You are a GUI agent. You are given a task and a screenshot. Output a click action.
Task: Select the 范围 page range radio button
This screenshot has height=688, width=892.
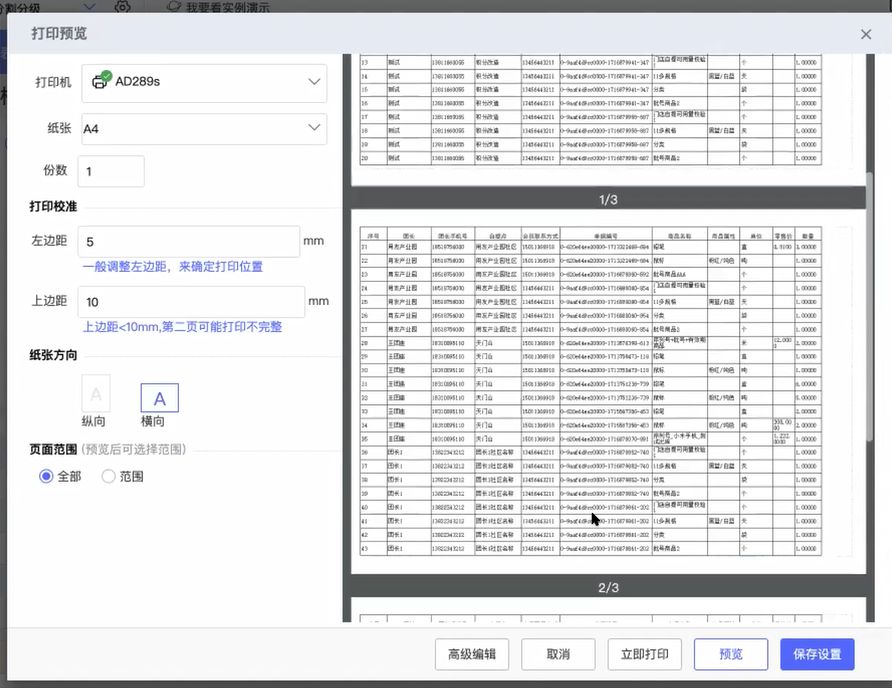tap(109, 477)
